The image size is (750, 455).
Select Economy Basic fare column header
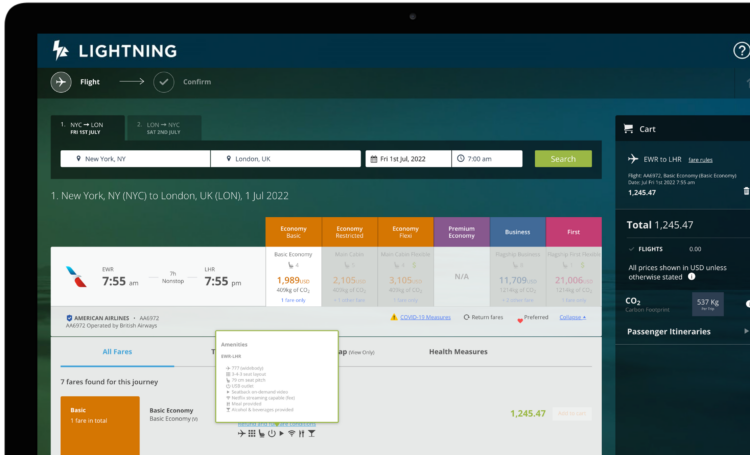[293, 232]
